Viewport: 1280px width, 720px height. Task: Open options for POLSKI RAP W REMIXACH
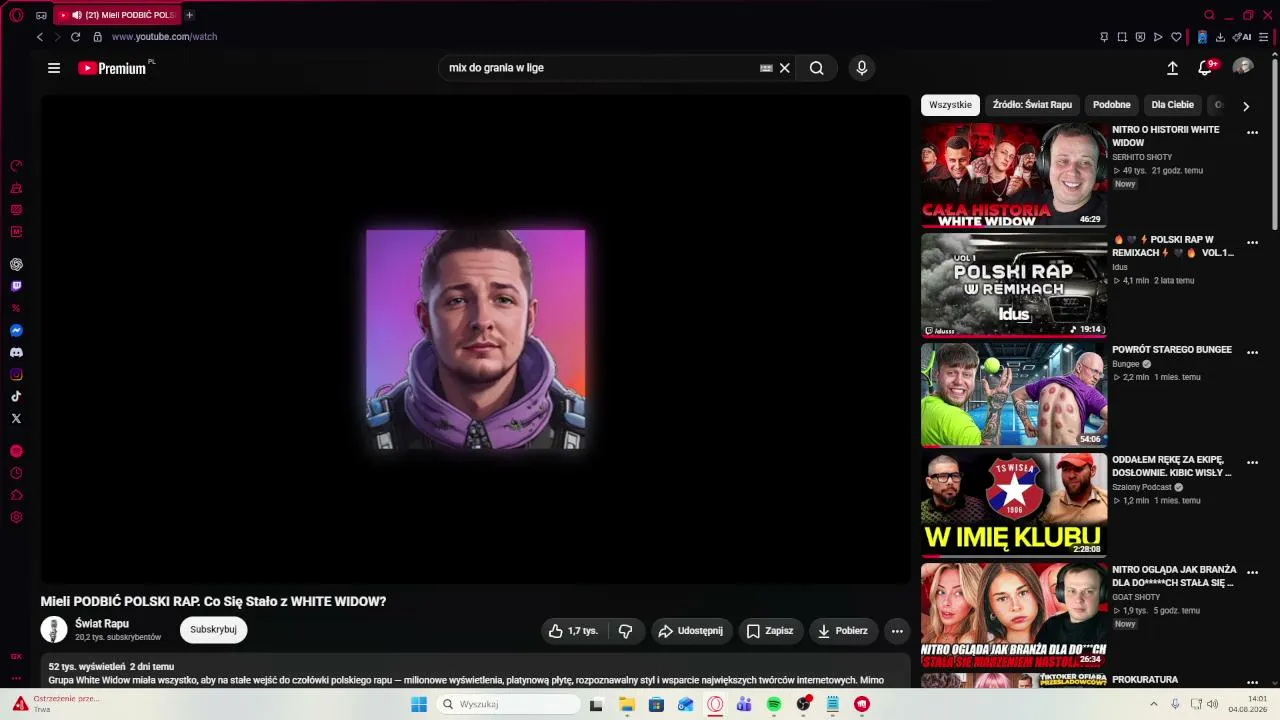[x=1252, y=242]
